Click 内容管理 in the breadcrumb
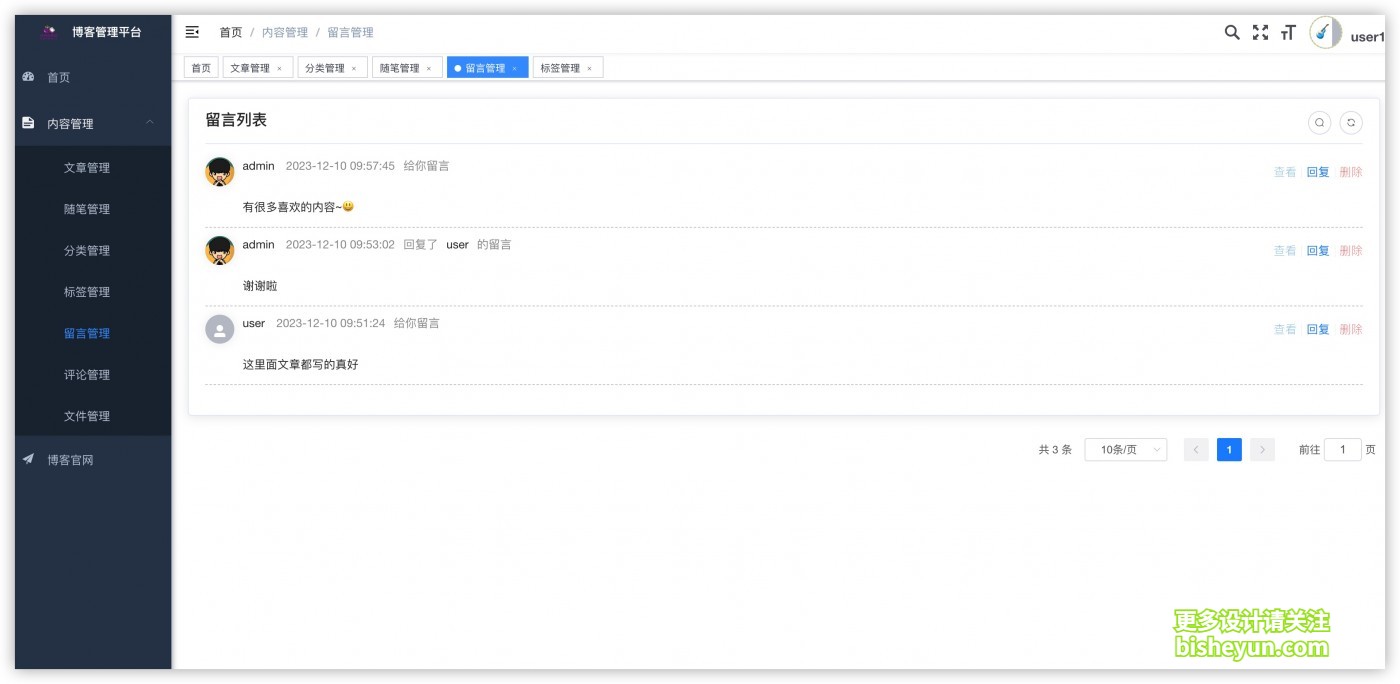 [285, 33]
